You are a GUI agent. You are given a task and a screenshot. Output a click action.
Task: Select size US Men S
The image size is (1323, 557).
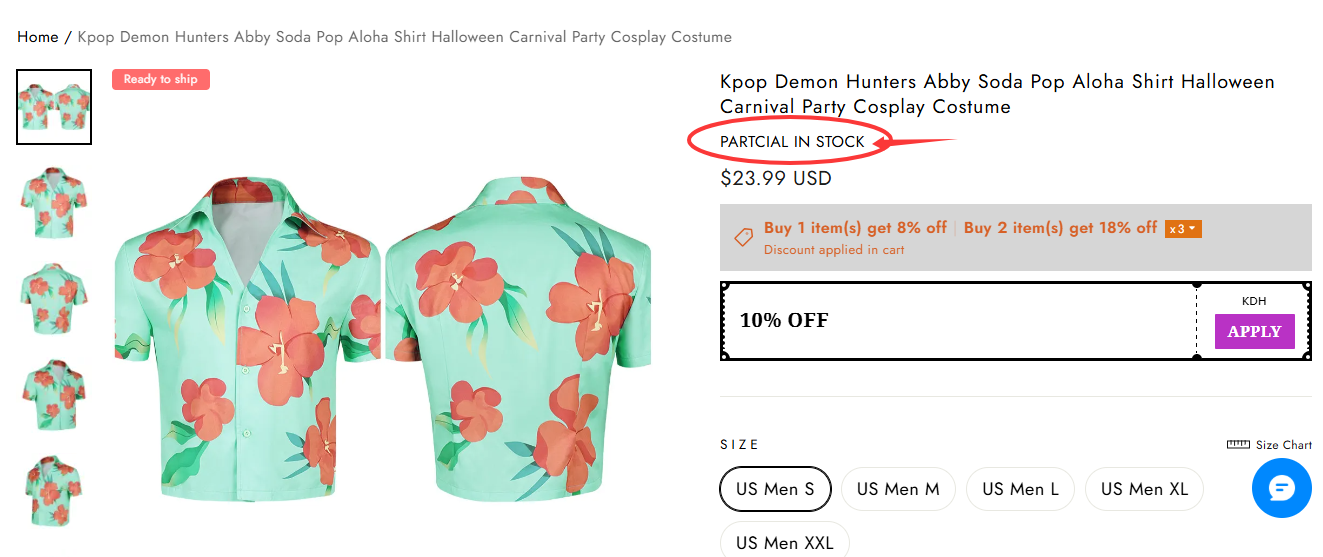point(775,489)
